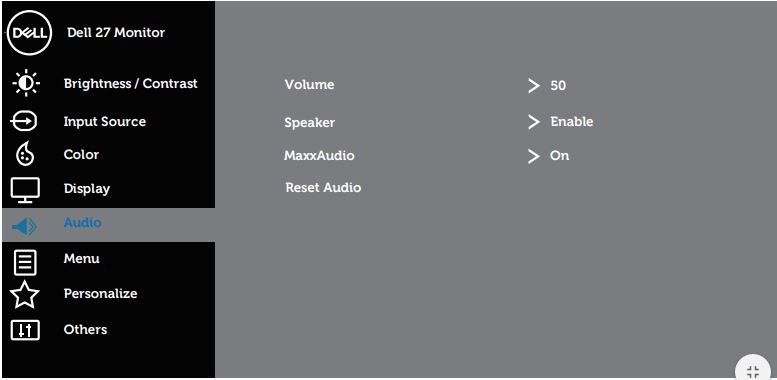Image resolution: width=777 pixels, height=380 pixels.
Task: Open the Menu list icon
Action: (x=25, y=262)
